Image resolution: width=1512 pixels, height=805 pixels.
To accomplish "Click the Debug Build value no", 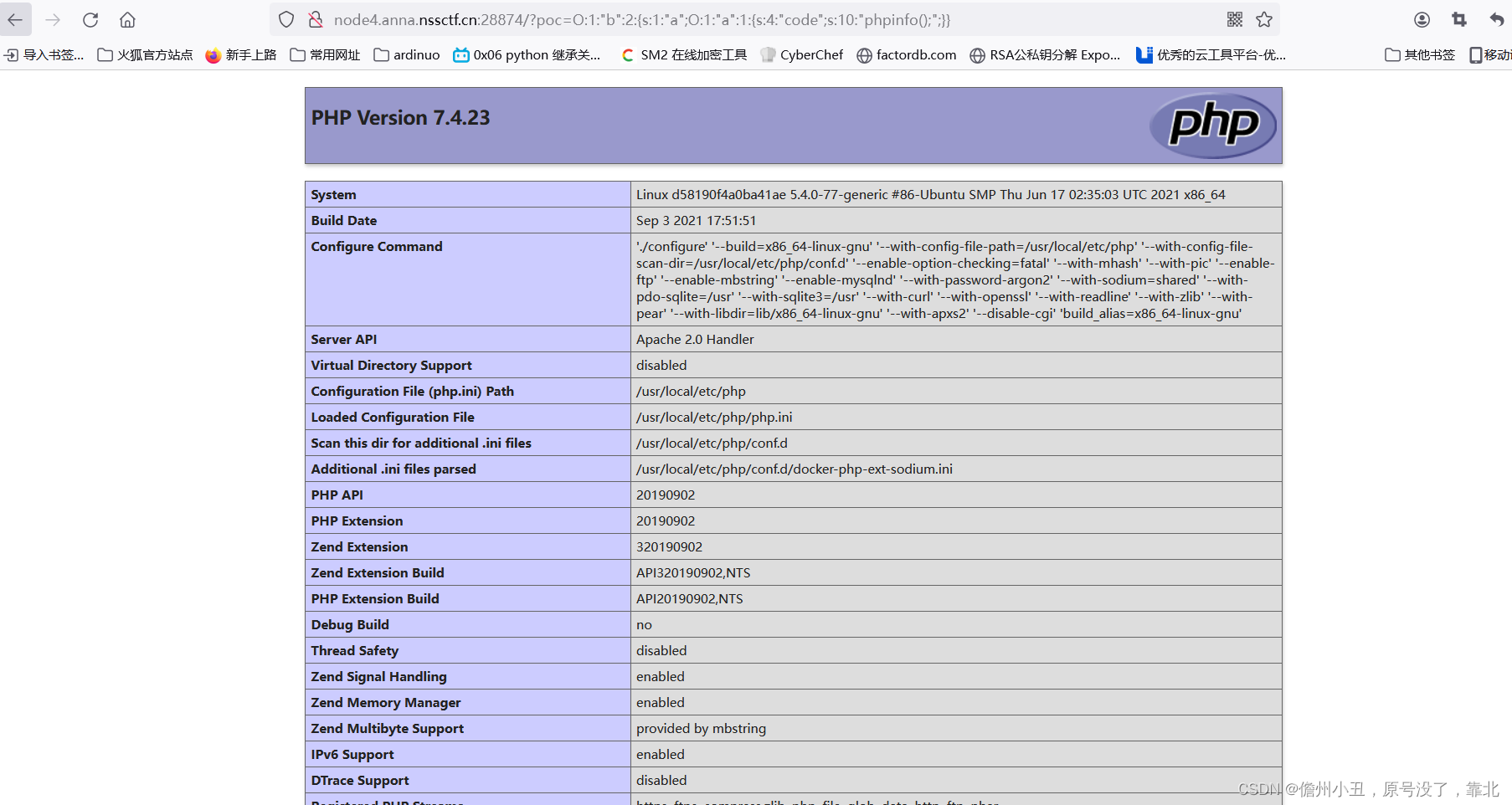I will click(644, 624).
